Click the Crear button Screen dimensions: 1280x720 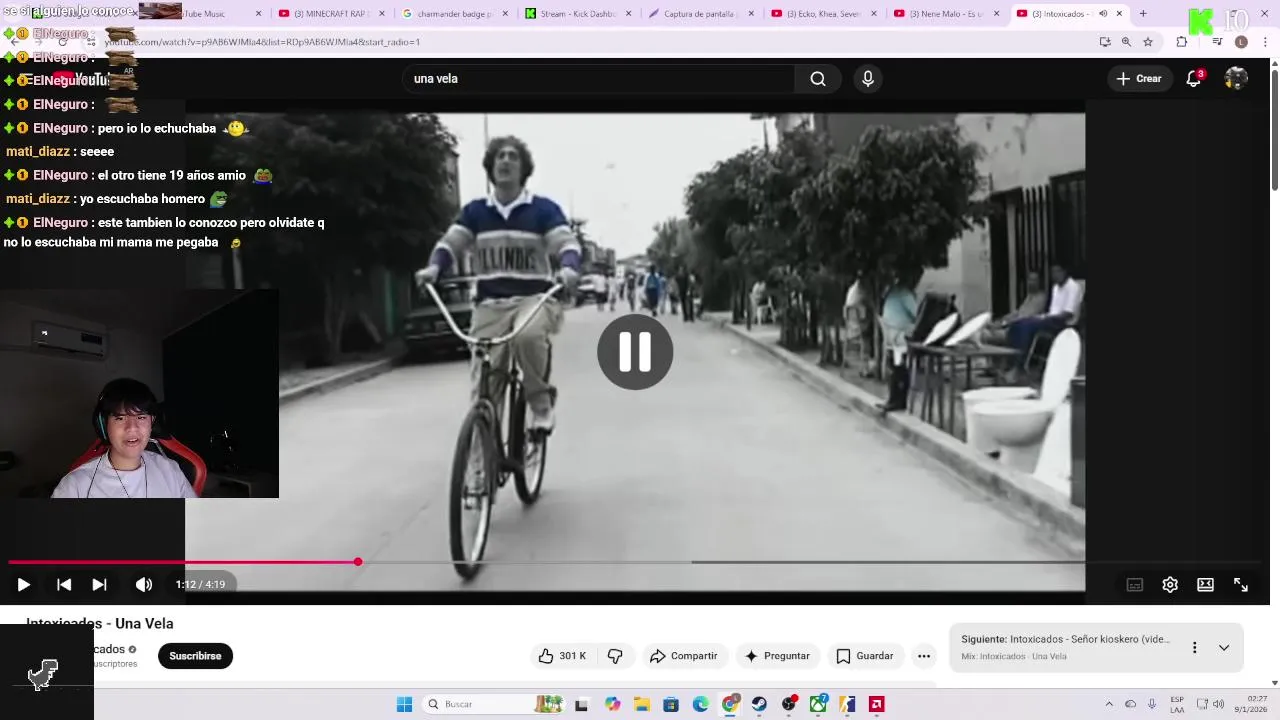(1139, 79)
